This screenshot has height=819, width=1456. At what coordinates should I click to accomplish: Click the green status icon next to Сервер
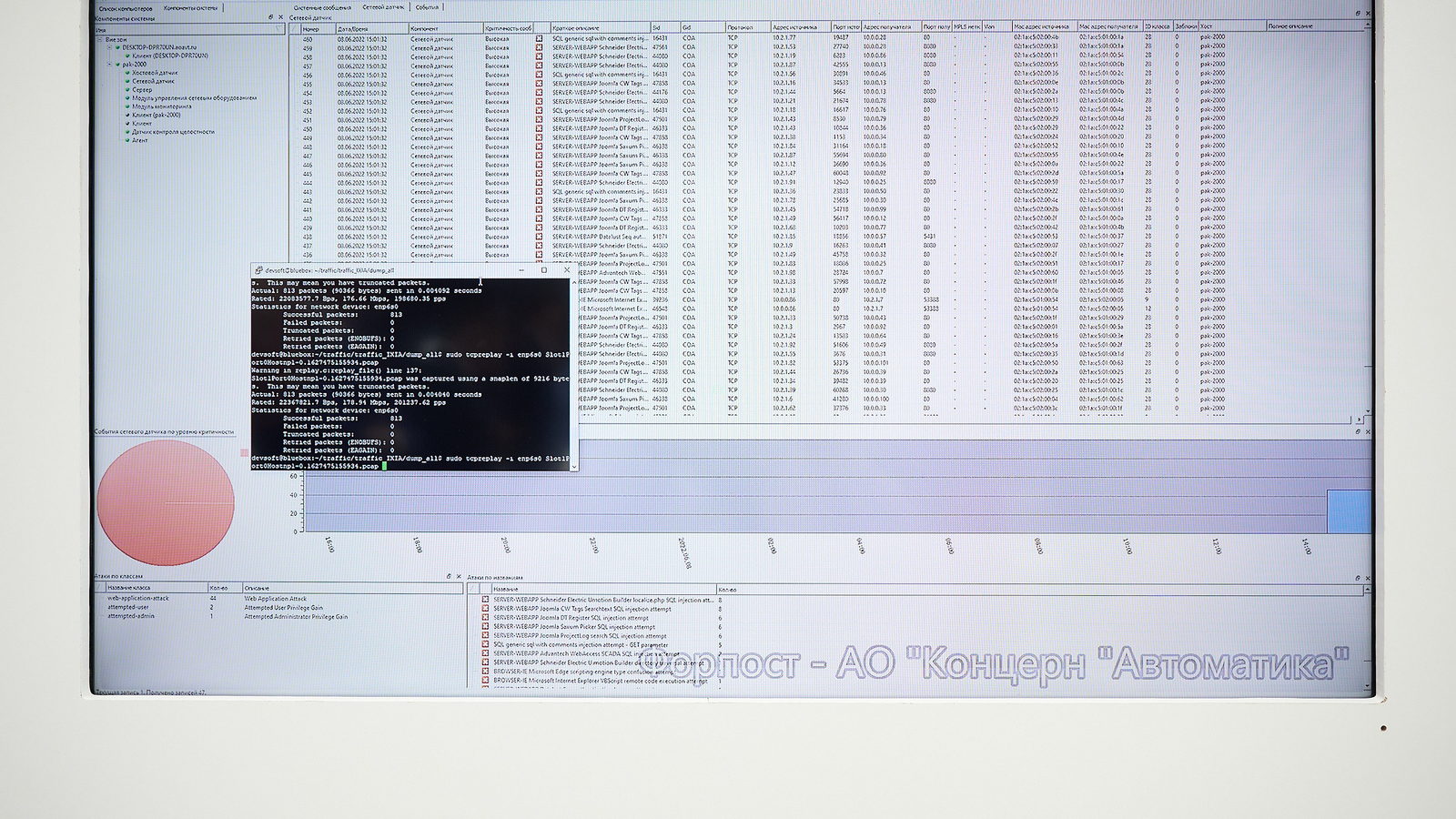click(127, 89)
